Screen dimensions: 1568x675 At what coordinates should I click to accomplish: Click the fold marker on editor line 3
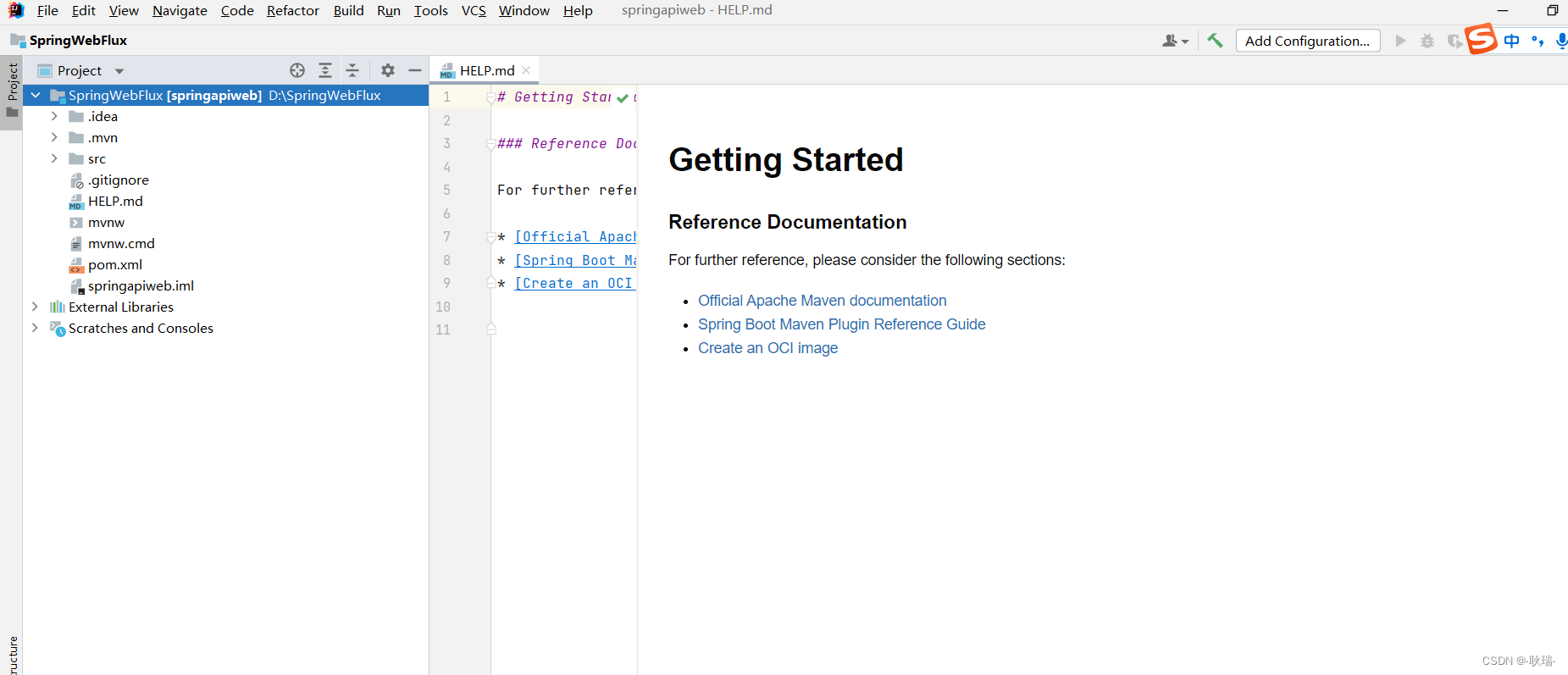pos(490,144)
